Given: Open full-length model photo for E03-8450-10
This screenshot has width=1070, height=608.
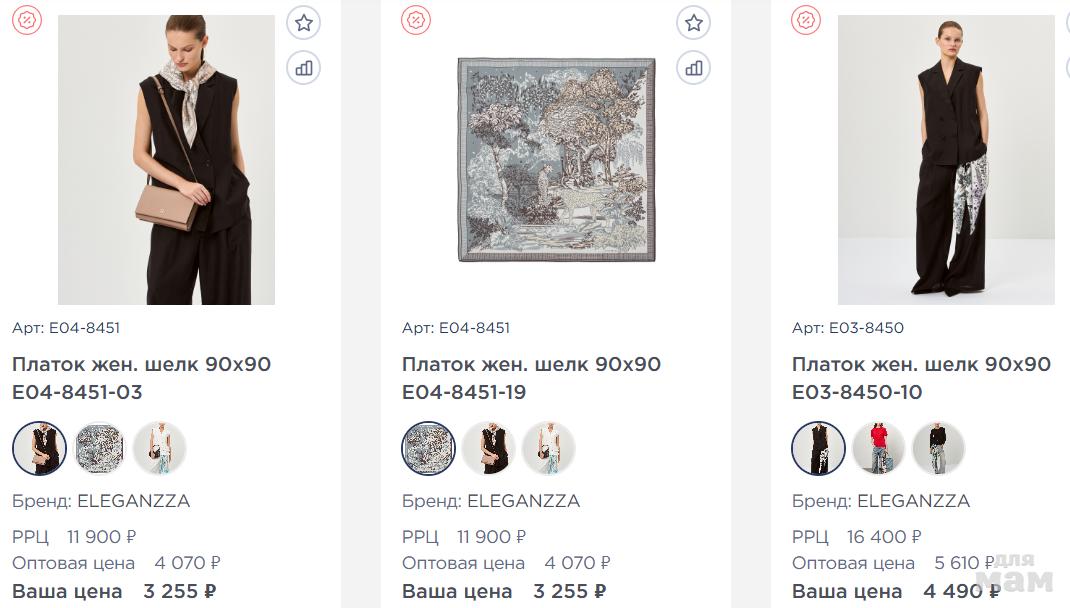Looking at the screenshot, I should pyautogui.click(x=946, y=160).
